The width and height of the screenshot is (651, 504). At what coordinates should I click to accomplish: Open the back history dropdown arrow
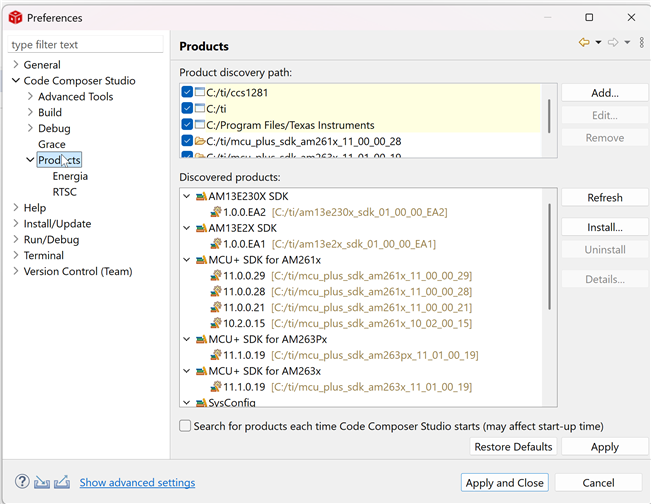[x=598, y=42]
